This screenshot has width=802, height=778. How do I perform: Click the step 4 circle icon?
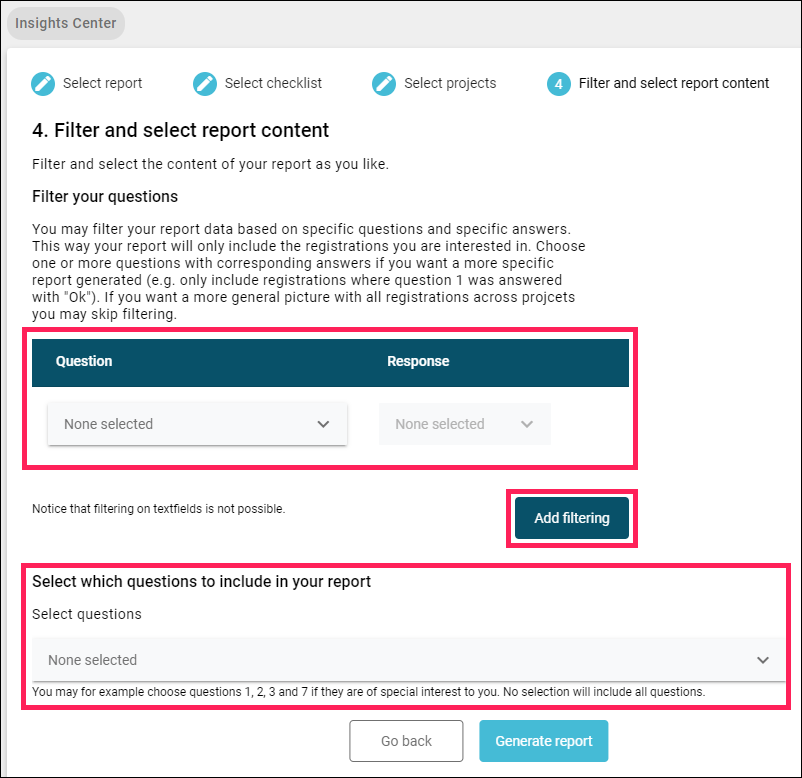click(559, 83)
